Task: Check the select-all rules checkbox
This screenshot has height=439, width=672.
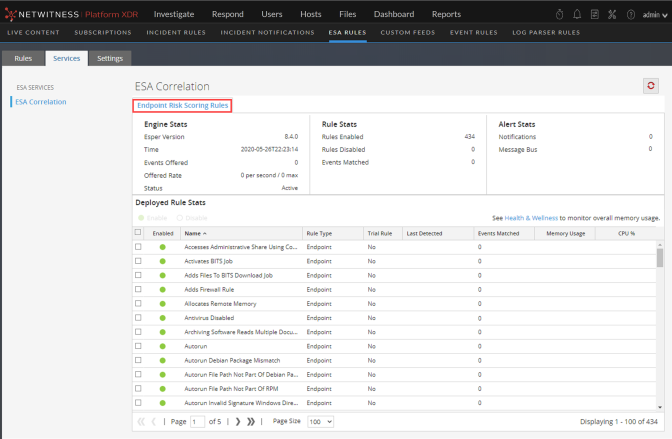Action: coord(138,232)
